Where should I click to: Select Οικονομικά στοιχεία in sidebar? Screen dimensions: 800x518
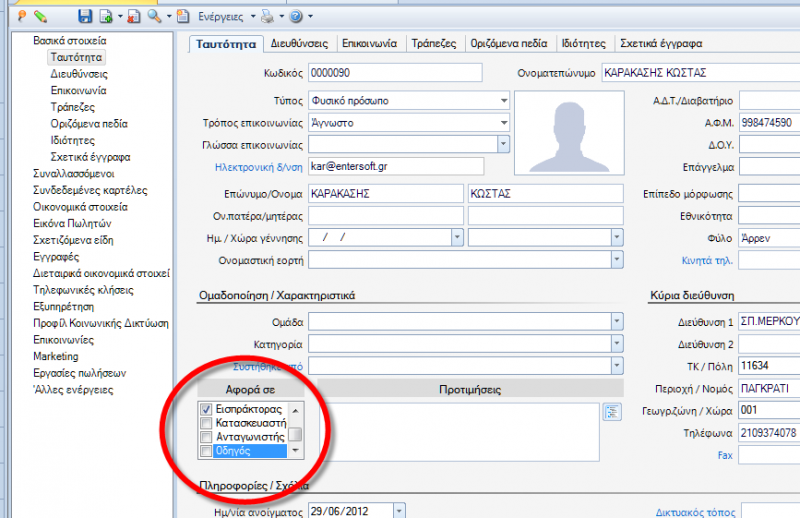[80, 207]
